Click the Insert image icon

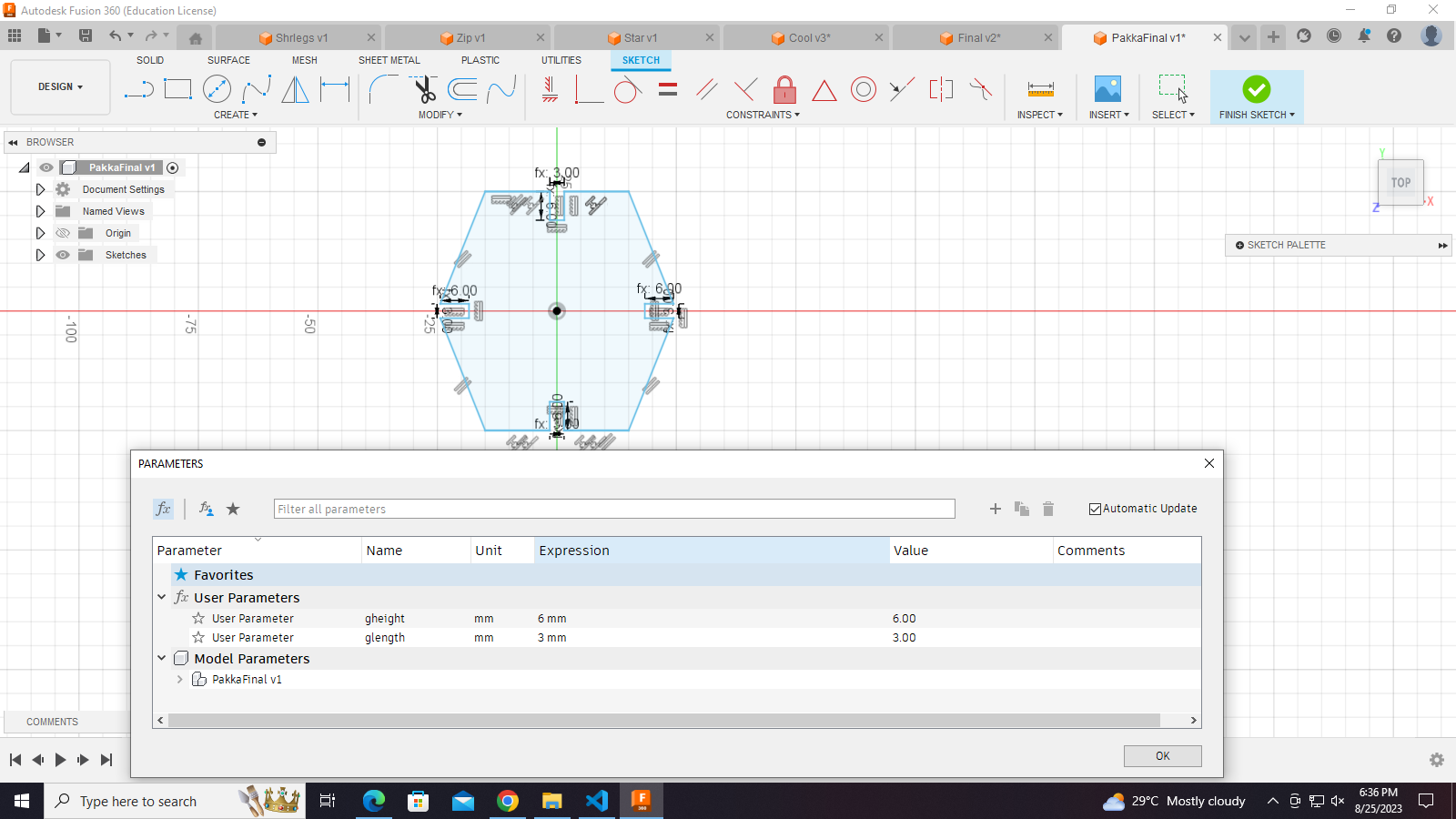[1107, 89]
